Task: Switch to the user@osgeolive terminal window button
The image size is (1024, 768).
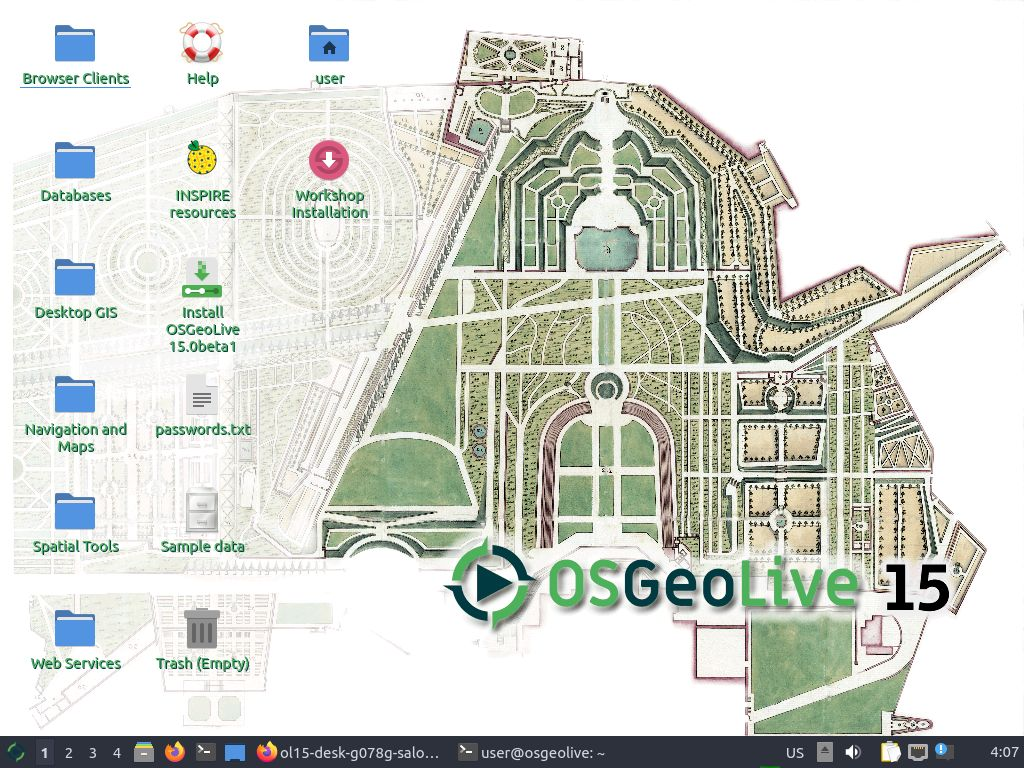Action: click(532, 753)
